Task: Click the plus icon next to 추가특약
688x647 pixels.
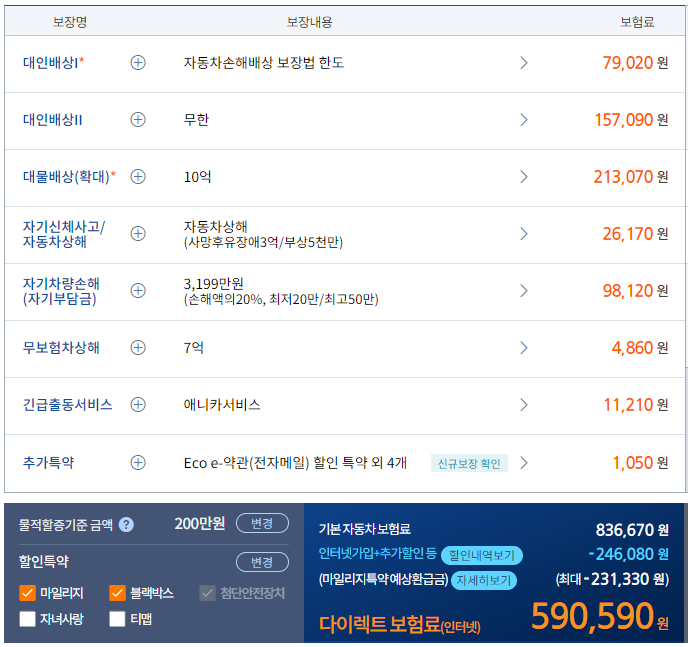Action: 138,463
